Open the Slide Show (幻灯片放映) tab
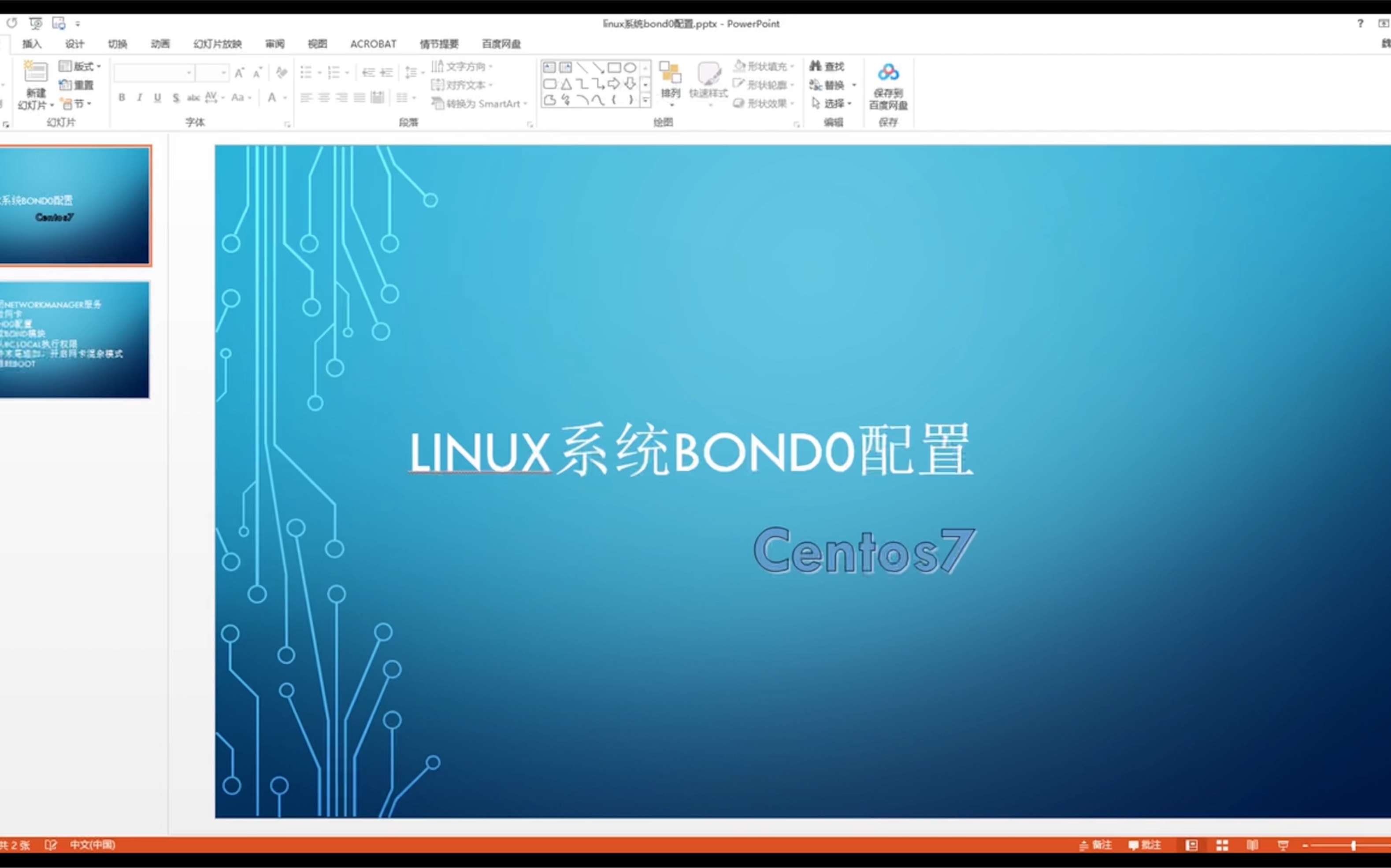 click(218, 44)
